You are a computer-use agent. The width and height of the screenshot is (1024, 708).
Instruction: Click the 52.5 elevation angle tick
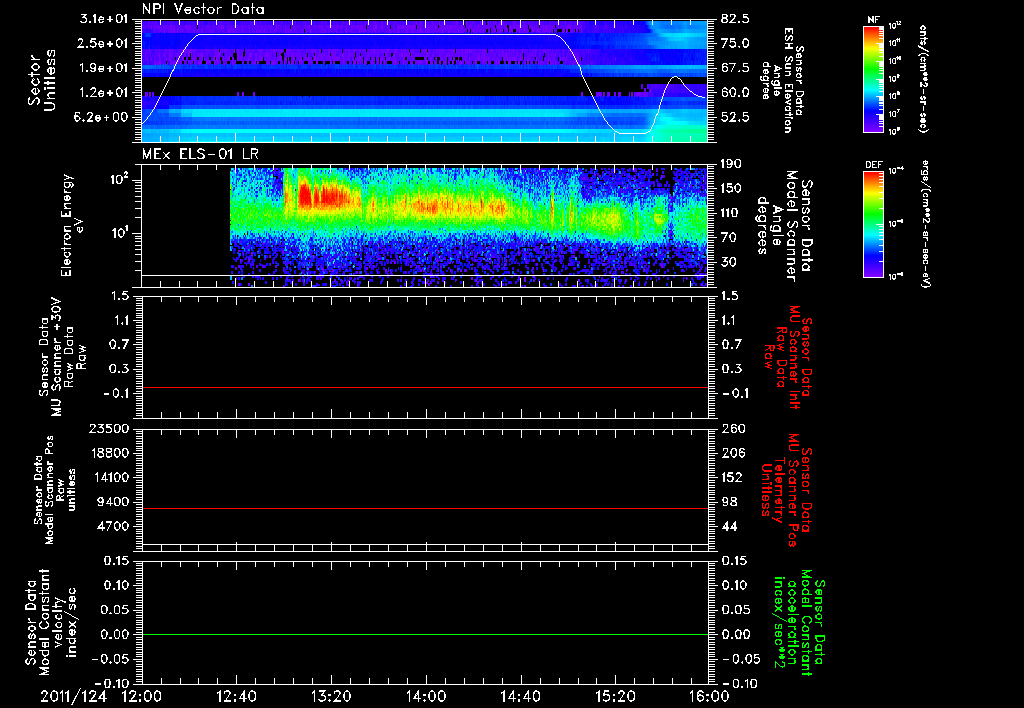coord(735,117)
